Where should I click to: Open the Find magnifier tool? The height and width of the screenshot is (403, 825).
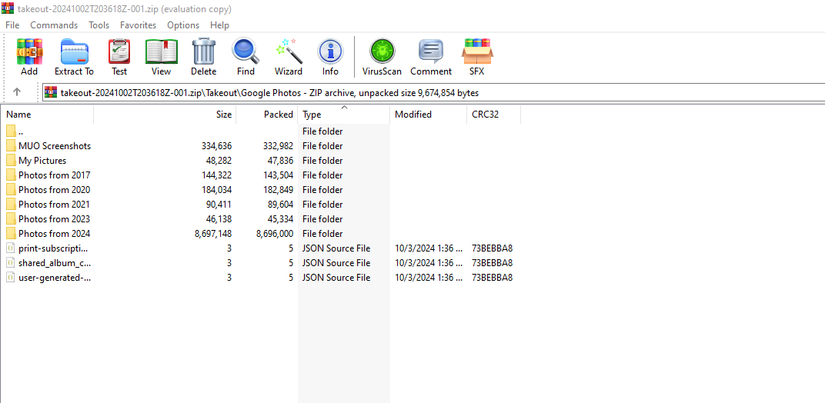pyautogui.click(x=246, y=52)
